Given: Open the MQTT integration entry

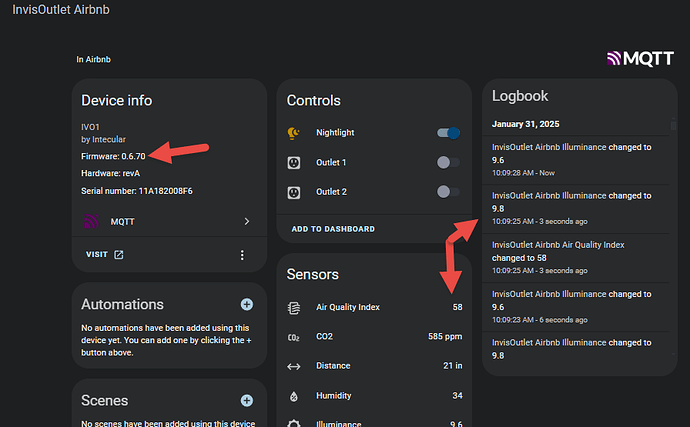Looking at the screenshot, I should 169,221.
